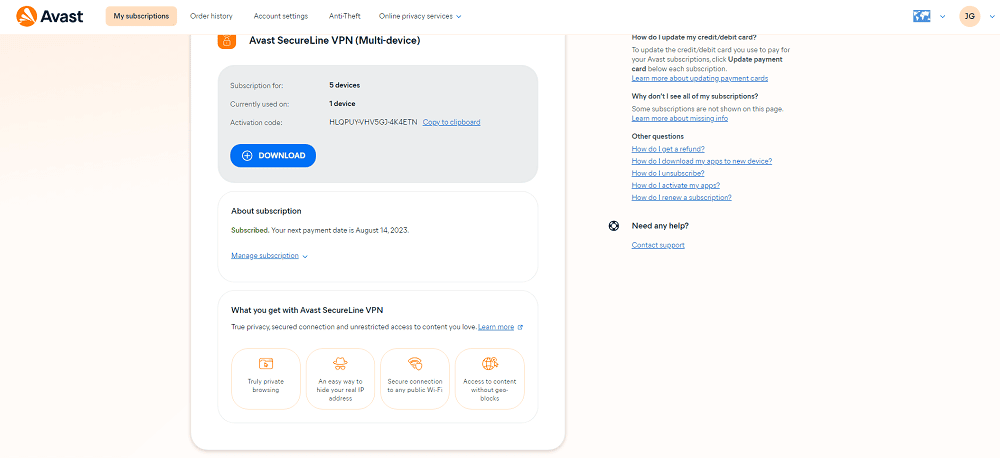Click the Truly private browsing card
This screenshot has width=1000, height=458.
coord(266,378)
